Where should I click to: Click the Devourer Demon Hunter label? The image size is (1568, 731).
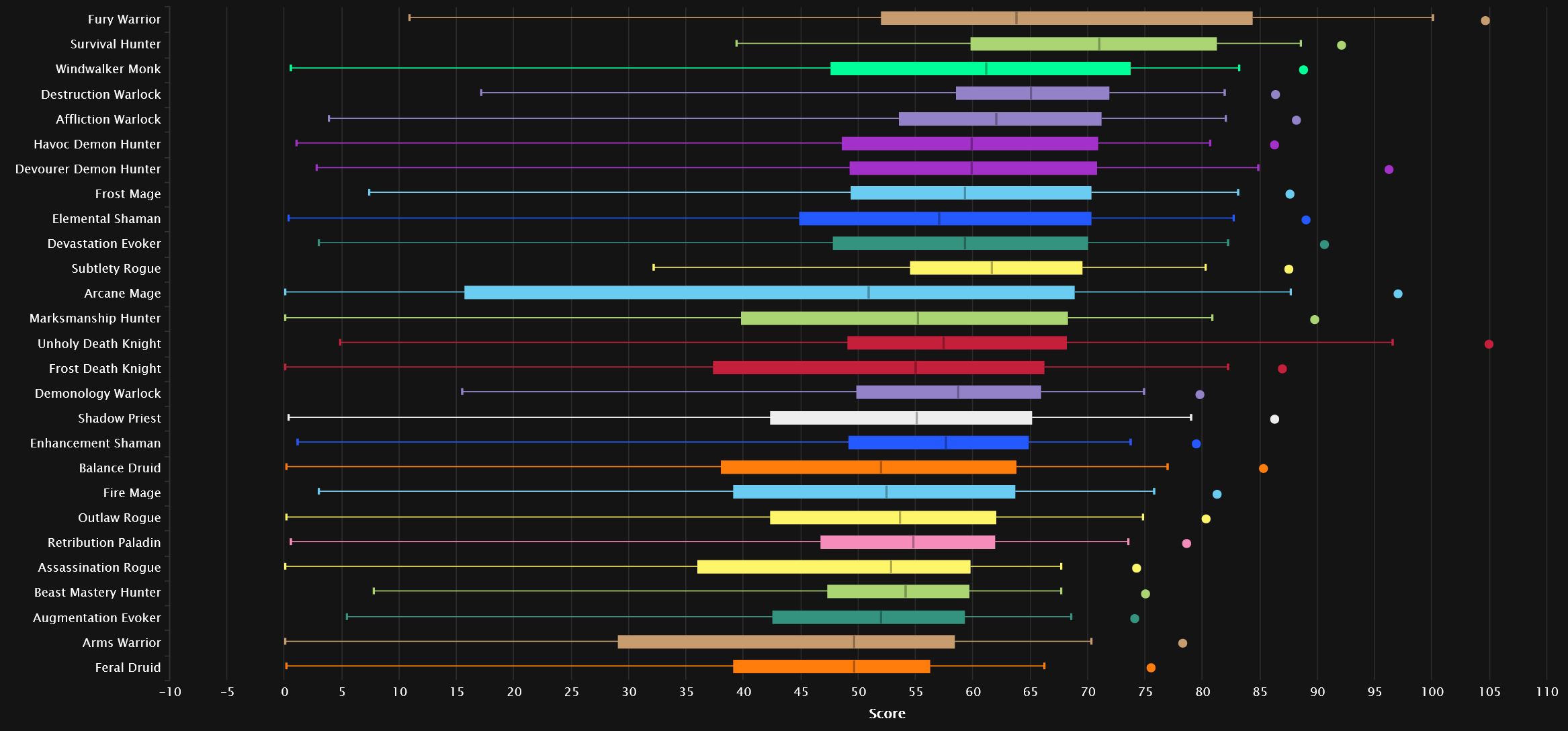(x=88, y=169)
